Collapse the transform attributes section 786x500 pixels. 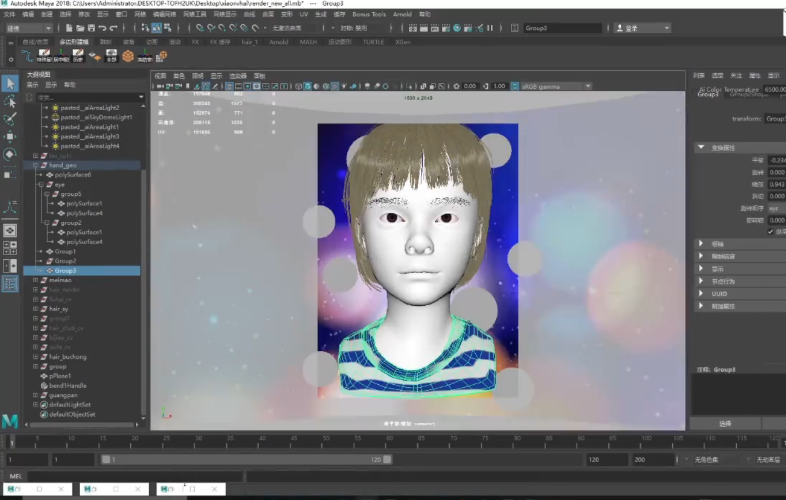pyautogui.click(x=700, y=147)
